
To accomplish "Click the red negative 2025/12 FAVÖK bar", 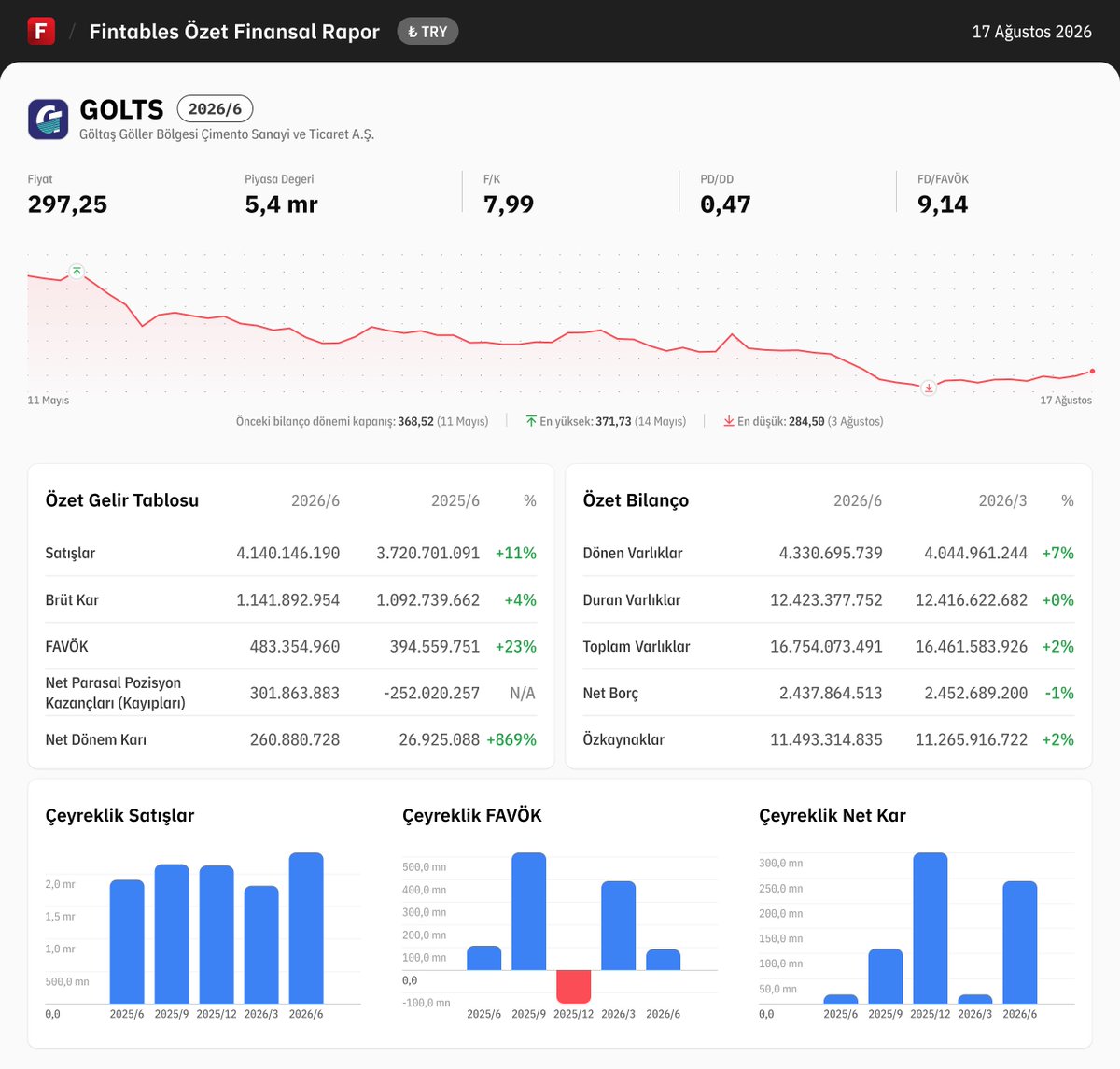I will click(574, 986).
